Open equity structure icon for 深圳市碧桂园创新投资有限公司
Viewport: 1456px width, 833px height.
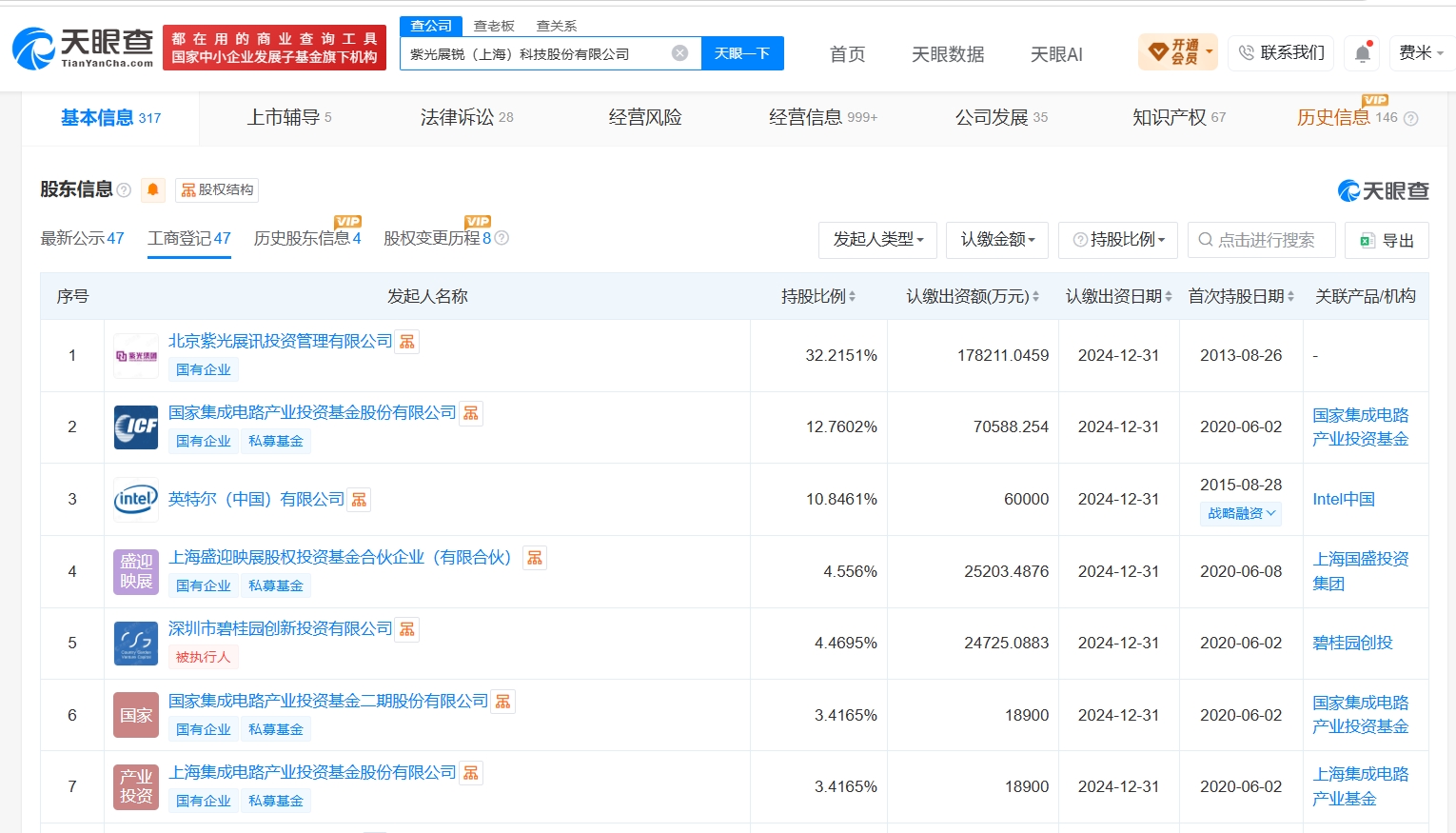[407, 629]
